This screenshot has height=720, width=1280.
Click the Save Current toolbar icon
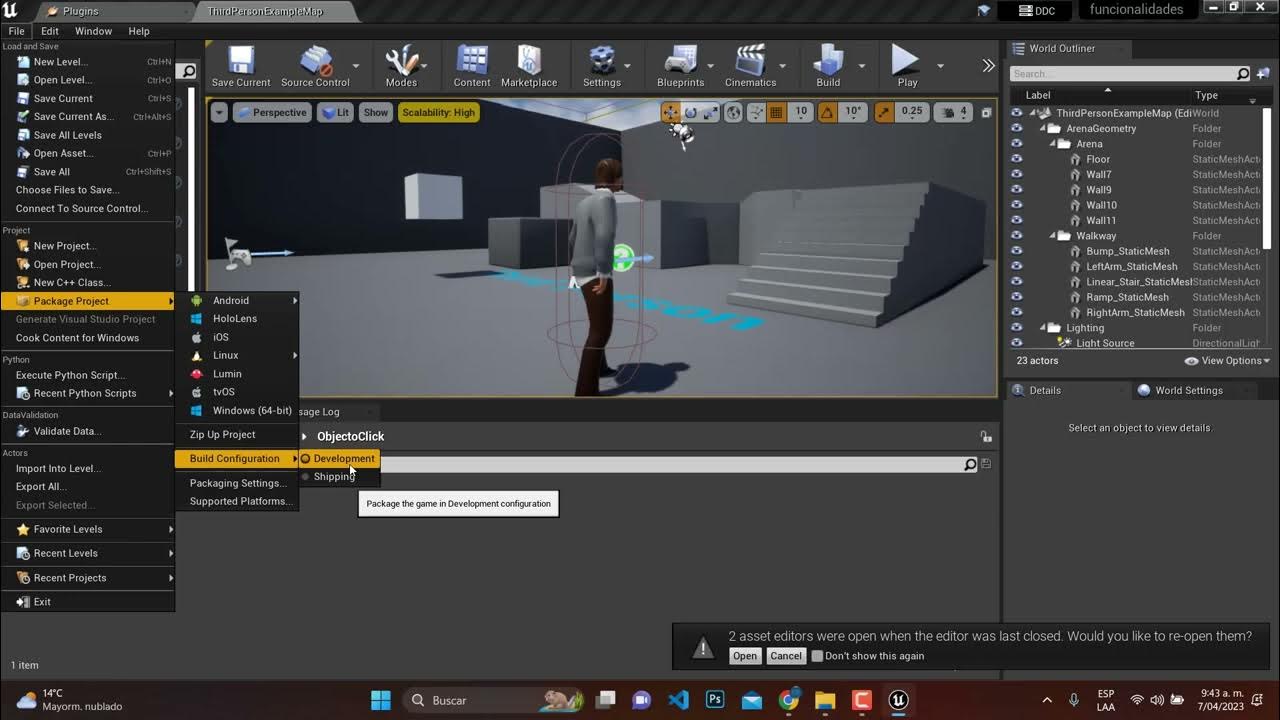coord(241,60)
